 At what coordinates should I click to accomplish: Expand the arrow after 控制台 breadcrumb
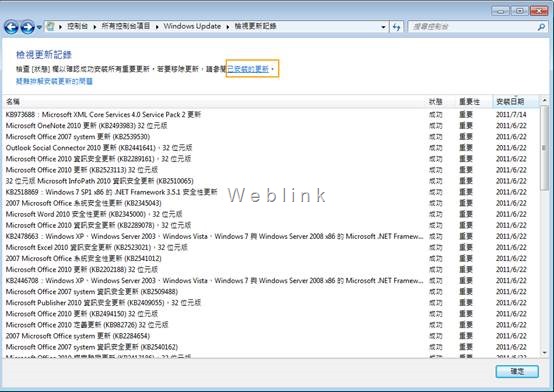tap(95, 27)
